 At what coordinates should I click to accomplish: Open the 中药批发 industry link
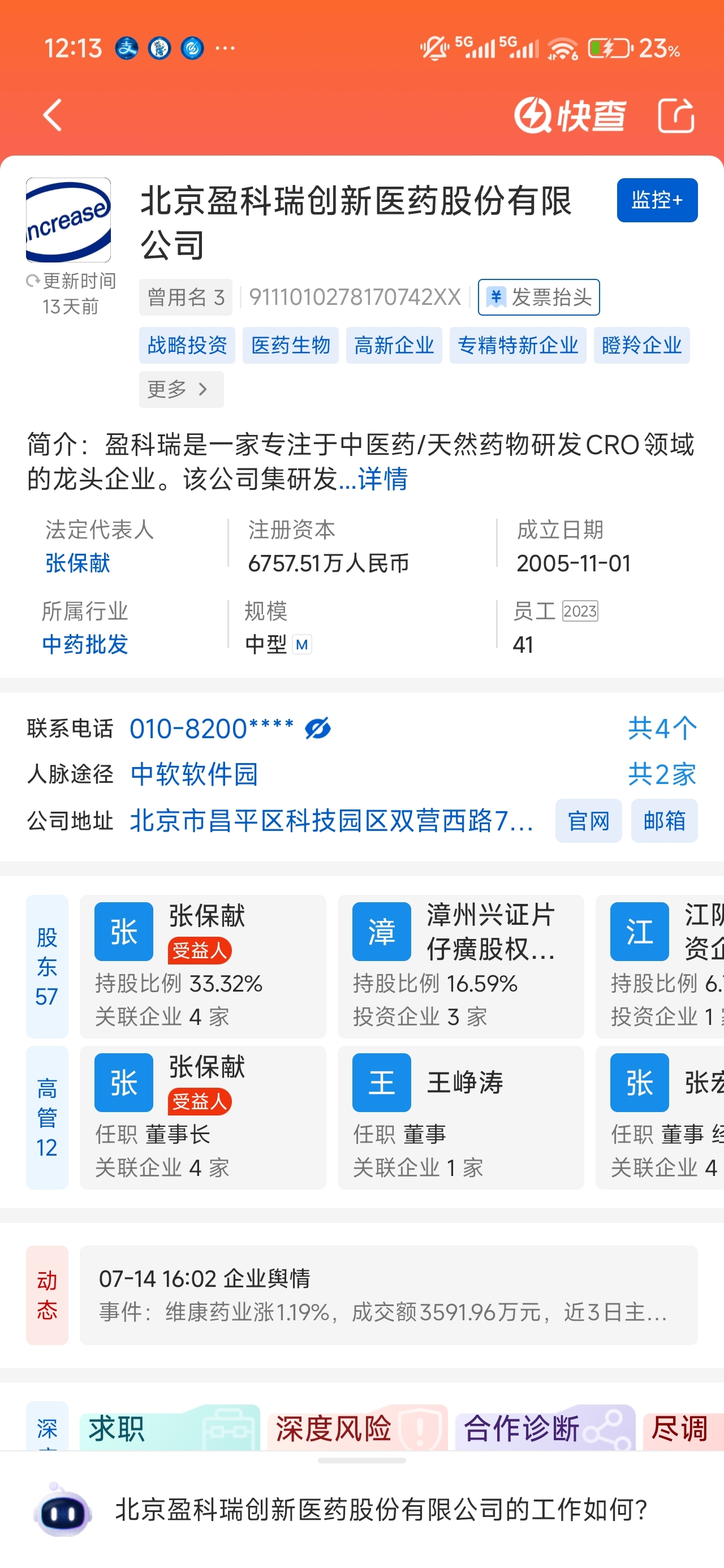coord(85,644)
